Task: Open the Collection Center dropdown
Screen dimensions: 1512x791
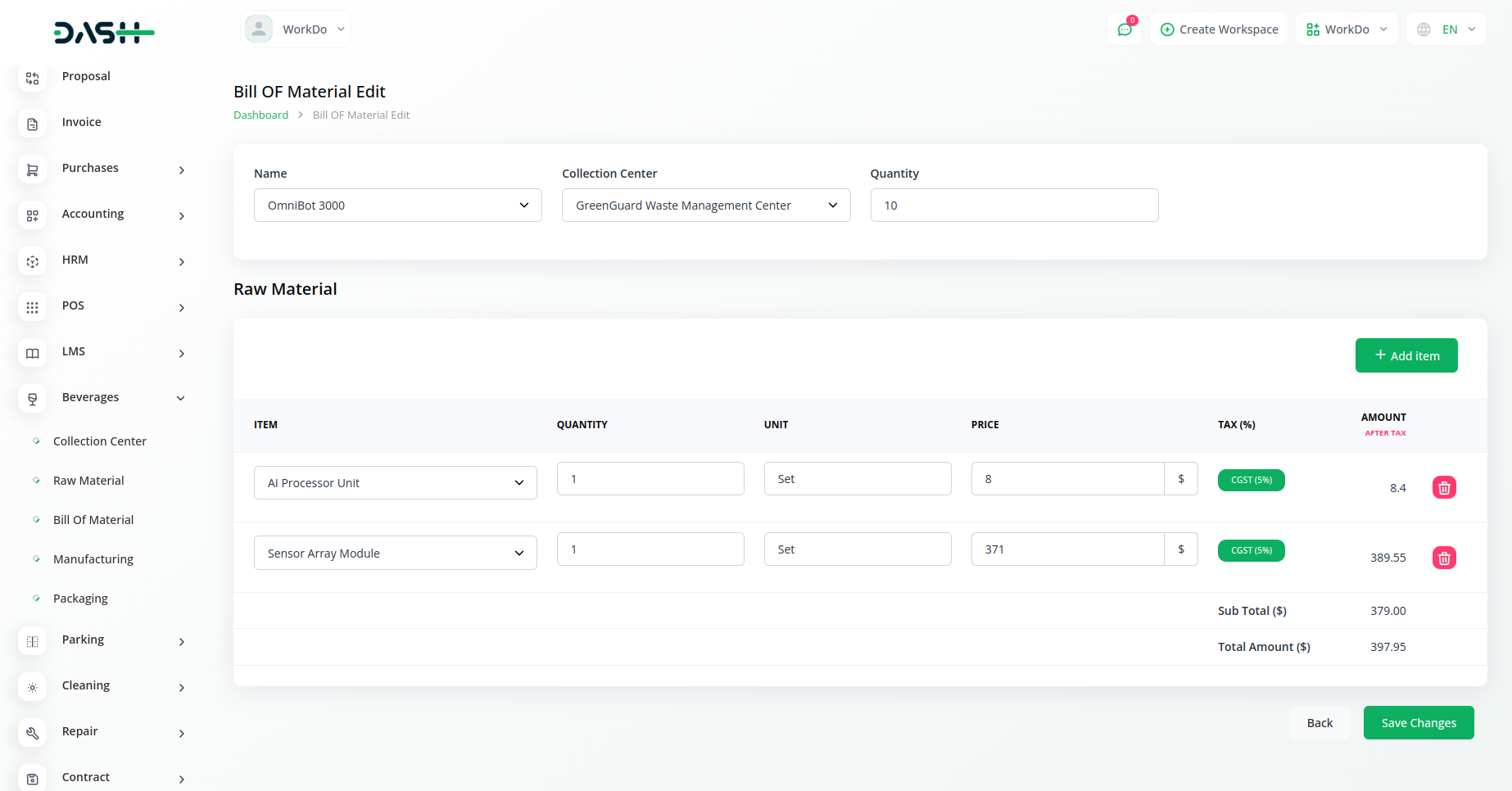Action: coord(705,206)
